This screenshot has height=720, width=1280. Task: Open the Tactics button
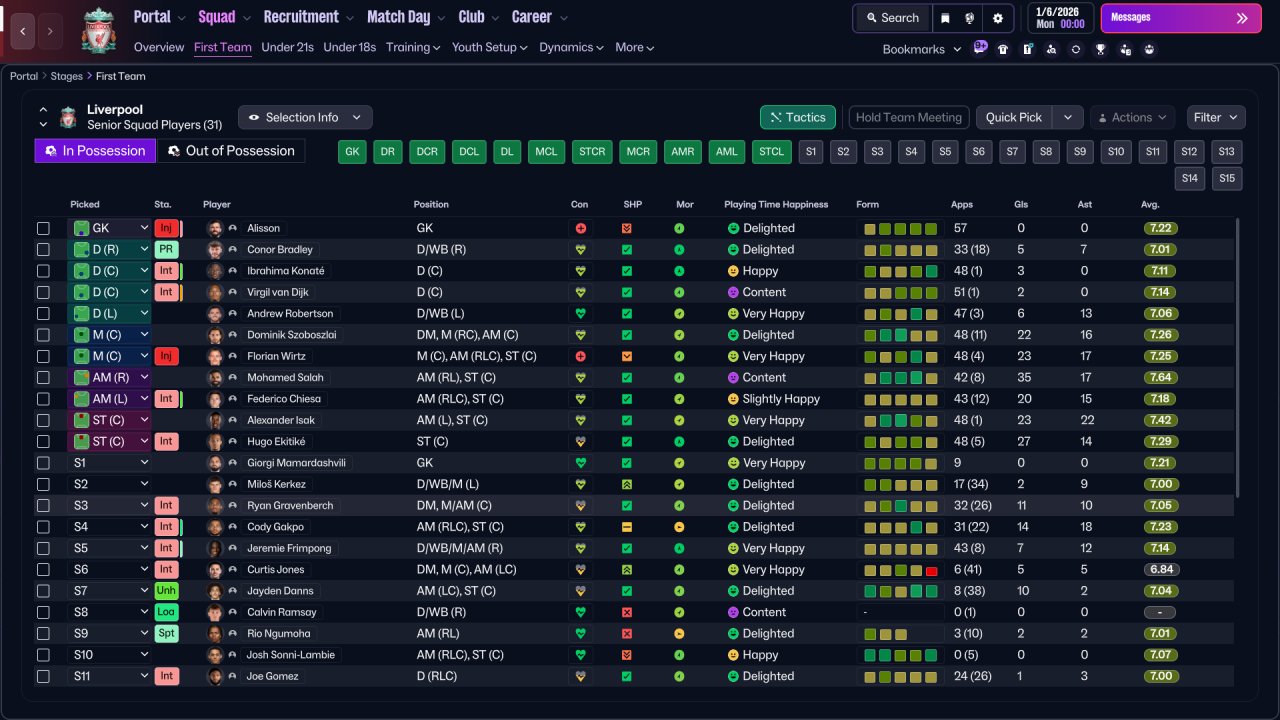(x=798, y=117)
